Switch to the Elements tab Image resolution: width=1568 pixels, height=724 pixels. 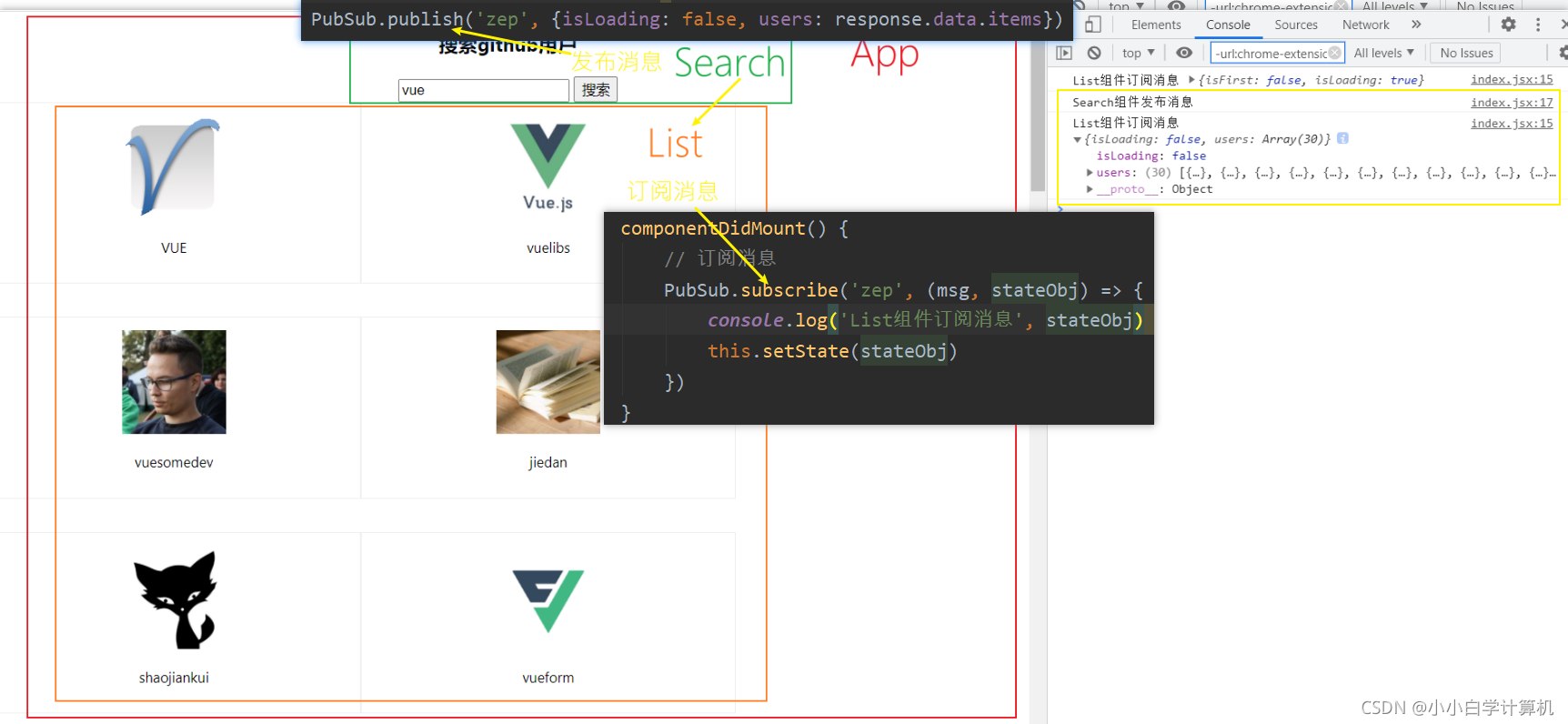pyautogui.click(x=1156, y=25)
